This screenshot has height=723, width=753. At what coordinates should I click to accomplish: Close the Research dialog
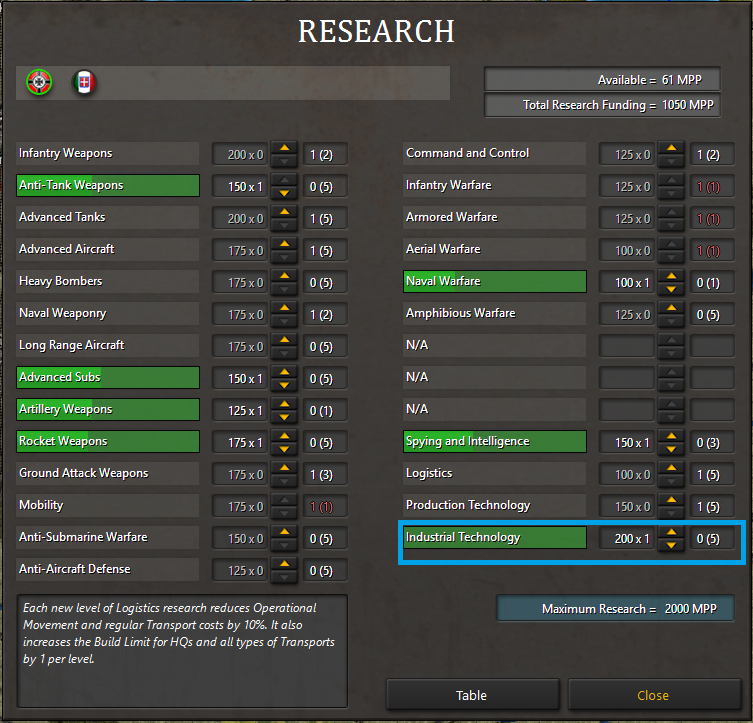tap(654, 695)
